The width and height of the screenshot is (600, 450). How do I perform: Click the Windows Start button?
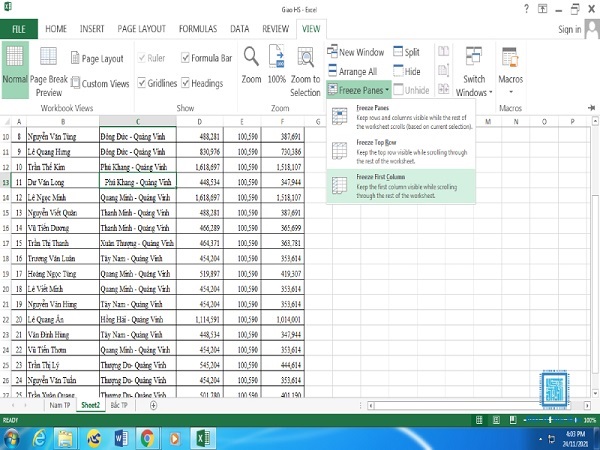click(12, 438)
